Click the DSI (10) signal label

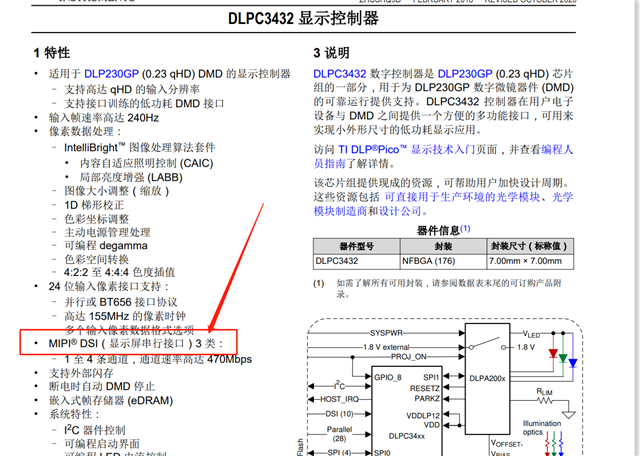[x=339, y=414]
